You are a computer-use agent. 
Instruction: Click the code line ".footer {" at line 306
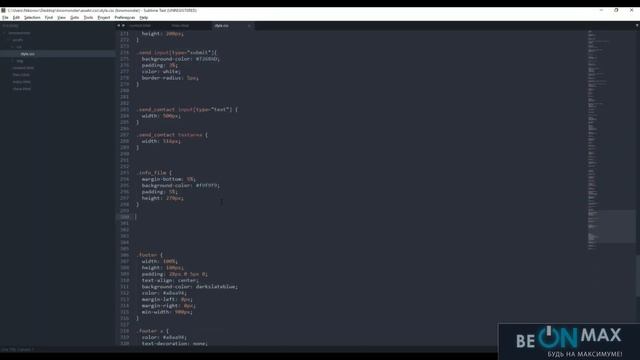(149, 255)
